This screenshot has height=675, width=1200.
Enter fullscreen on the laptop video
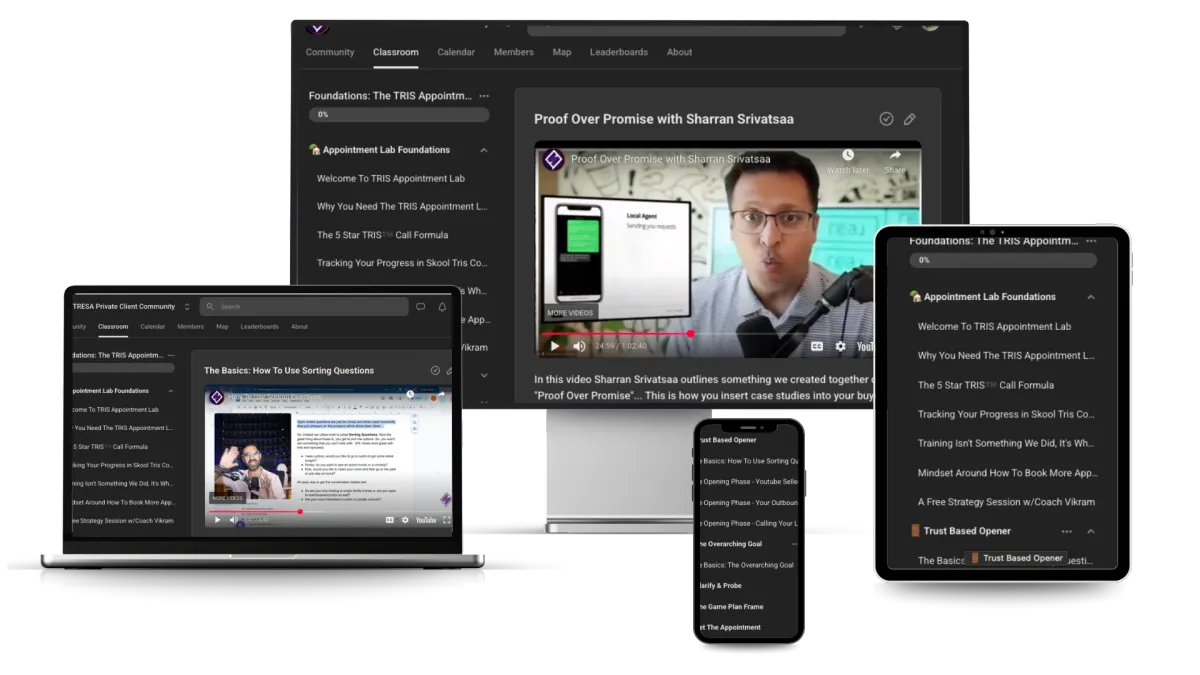point(447,520)
